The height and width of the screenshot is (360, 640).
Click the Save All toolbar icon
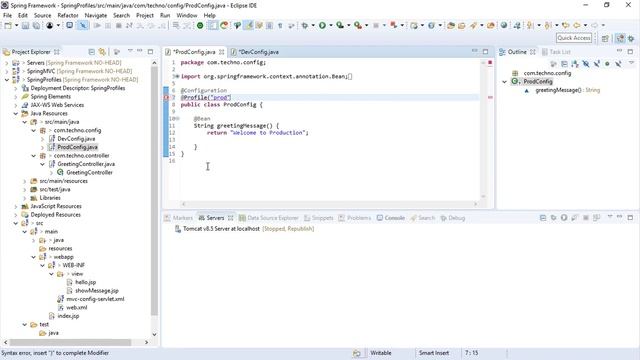click(36, 25)
